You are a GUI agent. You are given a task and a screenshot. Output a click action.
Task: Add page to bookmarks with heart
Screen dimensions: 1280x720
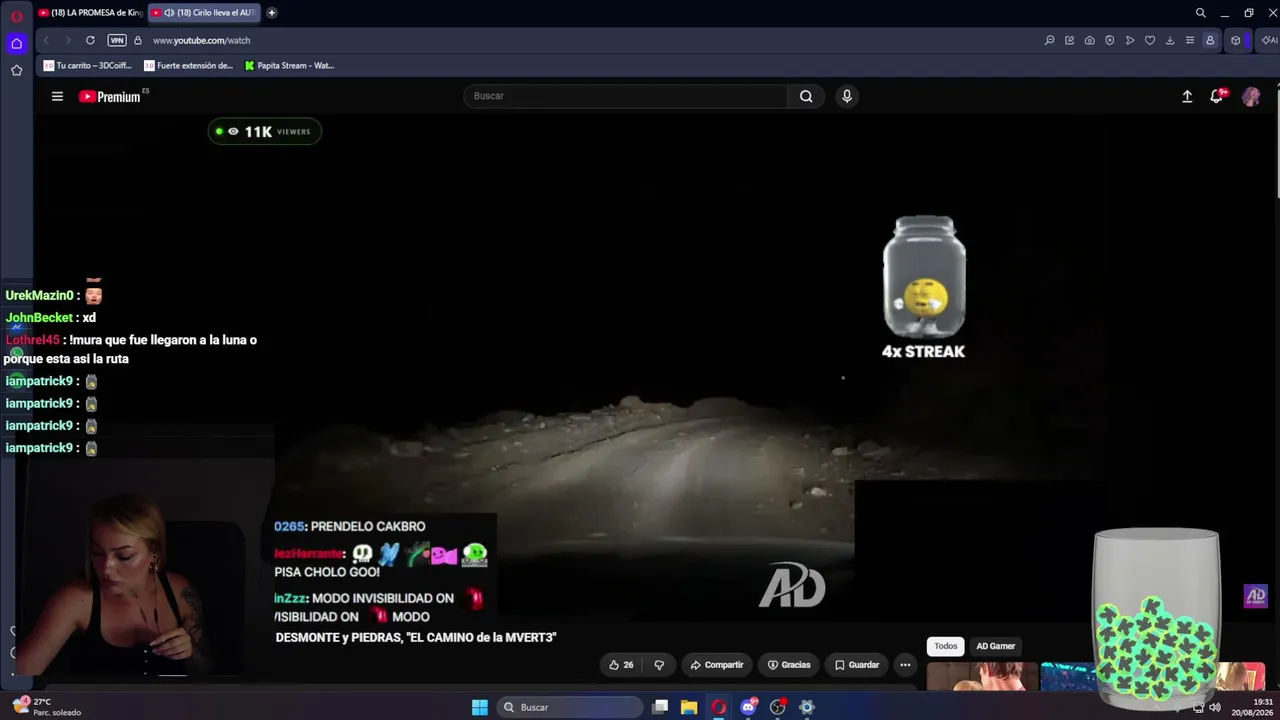1149,40
